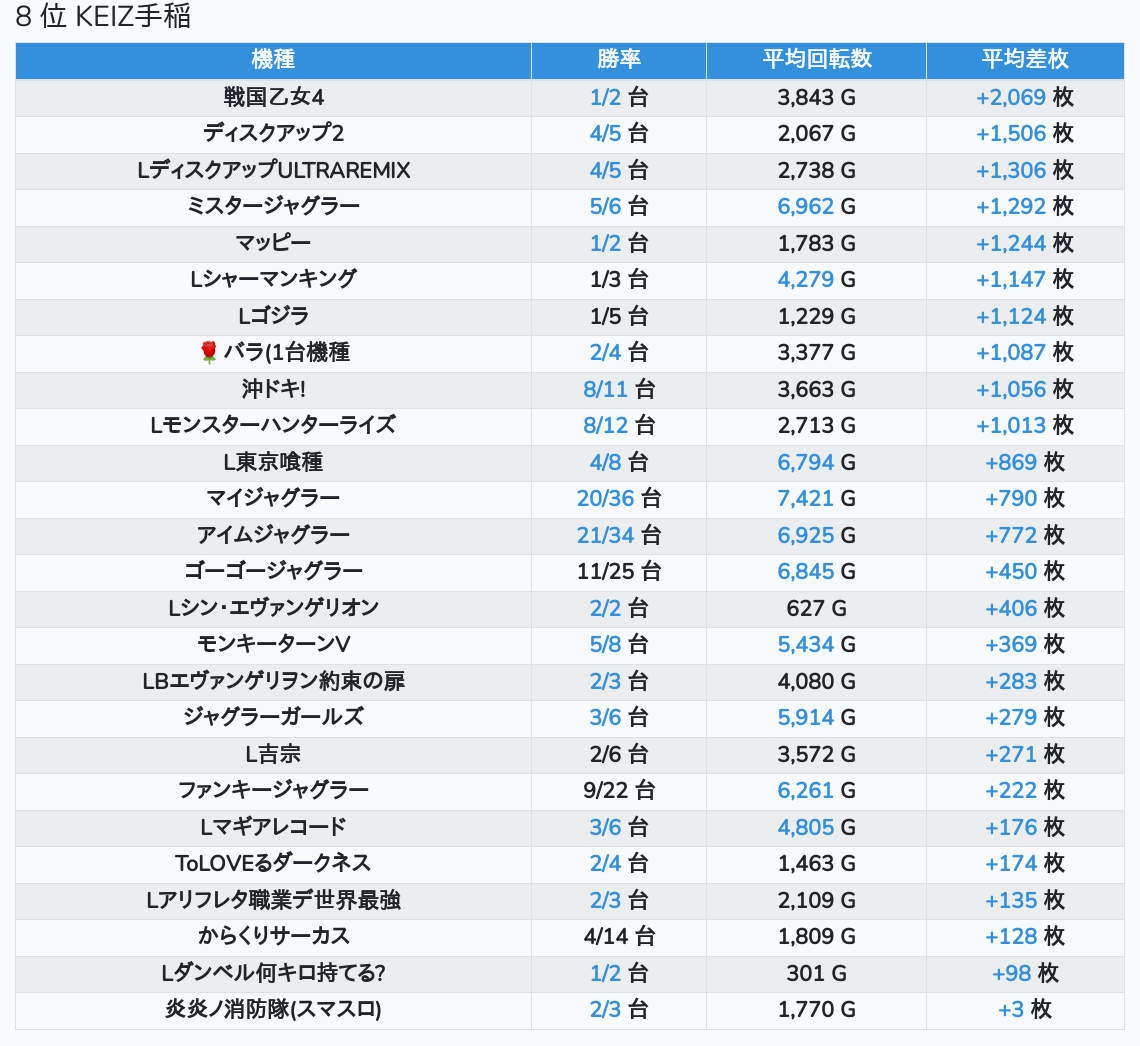Click the machine name 戦国乙女4

[273, 97]
